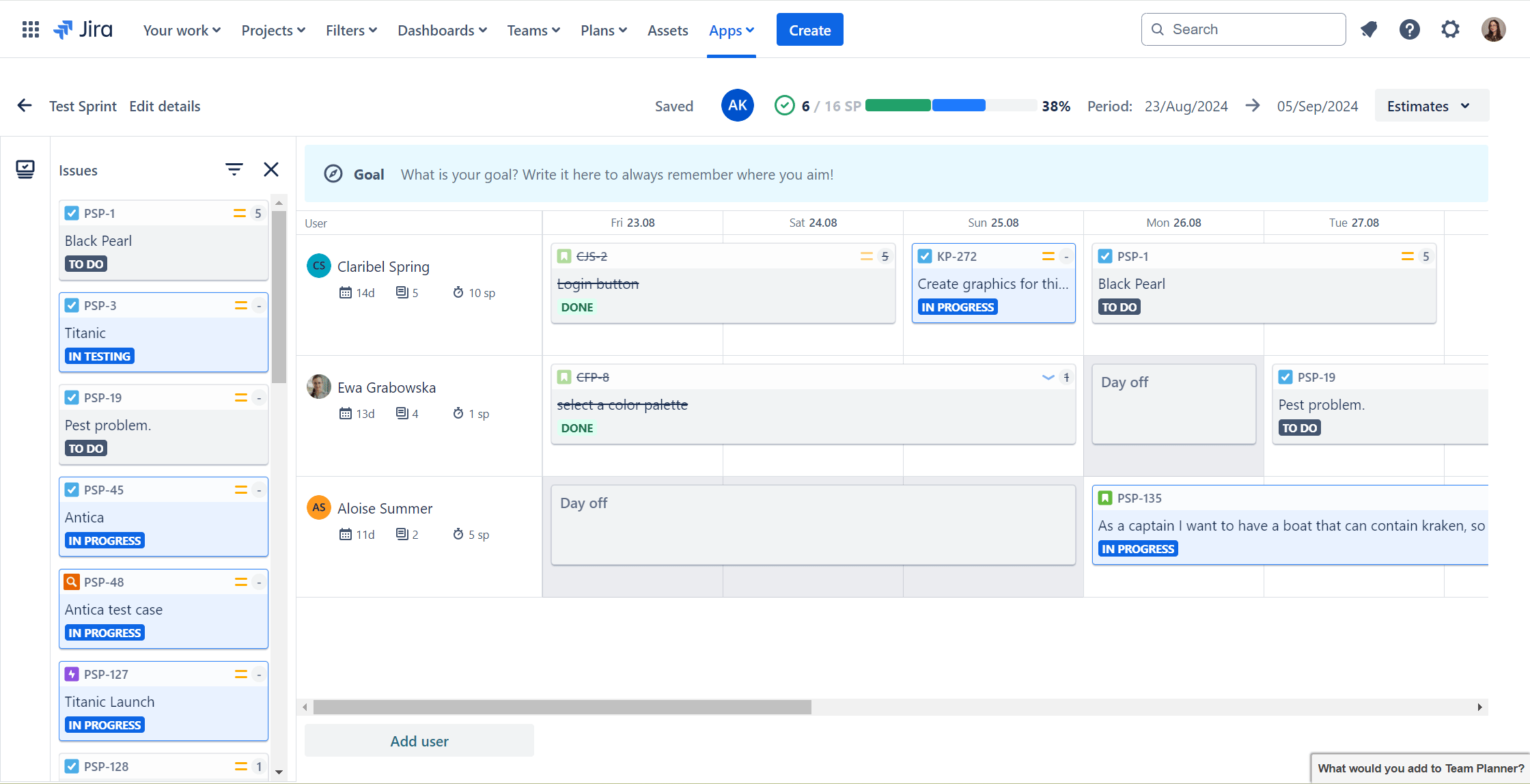Click the PSP-1 task checkbox in Issues list
Viewport: 1530px width, 784px height.
click(x=72, y=213)
